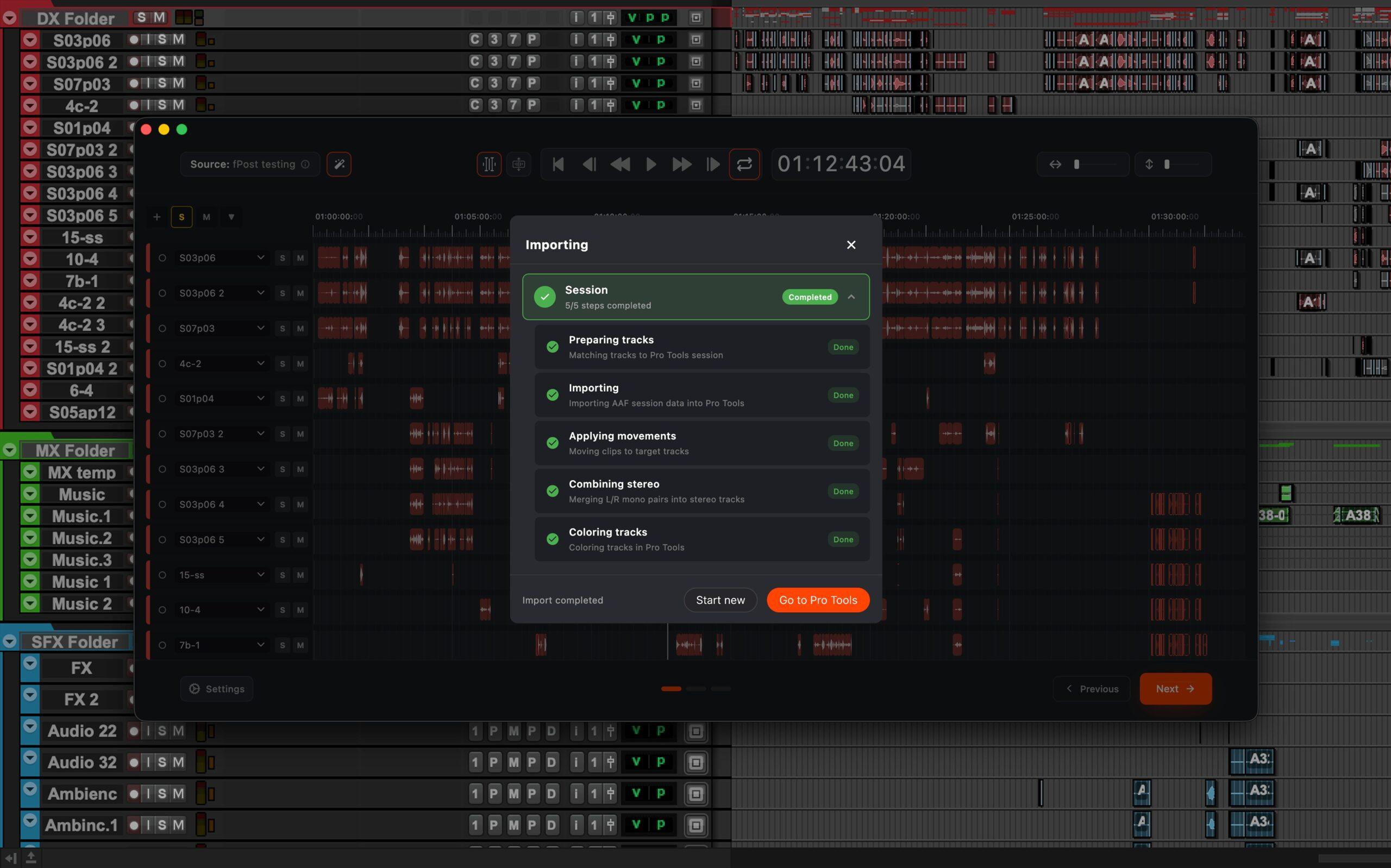Toggle the split clip tool icon
The width and height of the screenshot is (1391, 868).
click(x=489, y=164)
